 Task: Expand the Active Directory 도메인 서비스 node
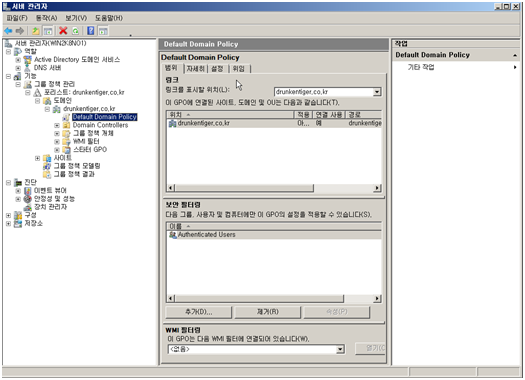[18, 60]
